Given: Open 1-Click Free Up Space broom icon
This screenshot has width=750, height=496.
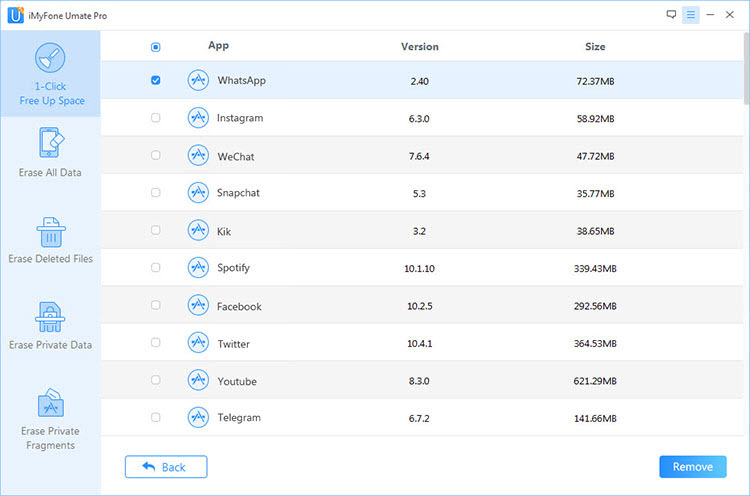Looking at the screenshot, I should pos(50,57).
